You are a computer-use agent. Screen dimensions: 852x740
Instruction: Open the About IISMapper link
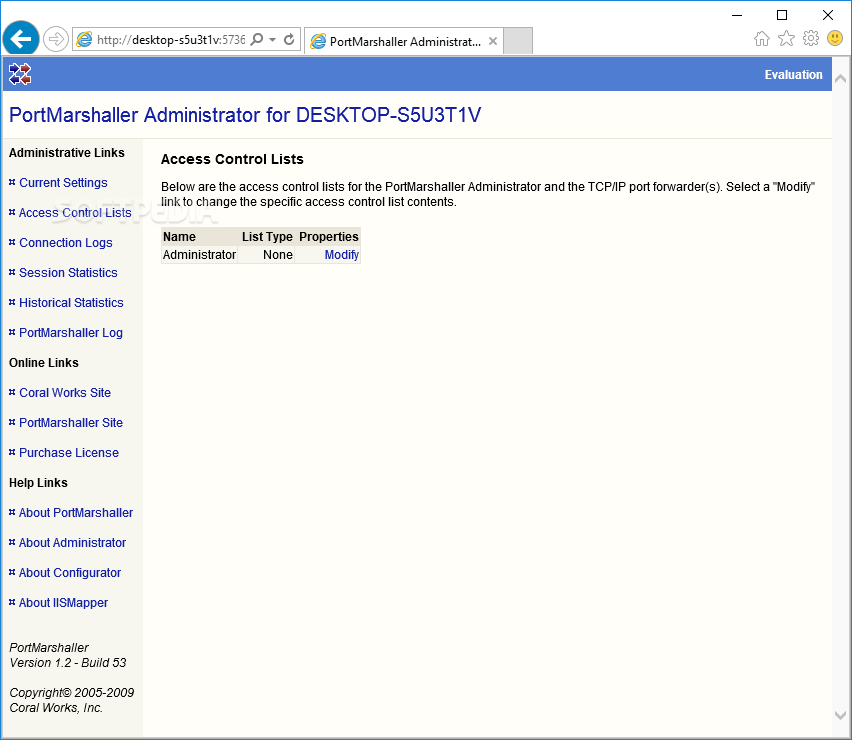click(63, 603)
